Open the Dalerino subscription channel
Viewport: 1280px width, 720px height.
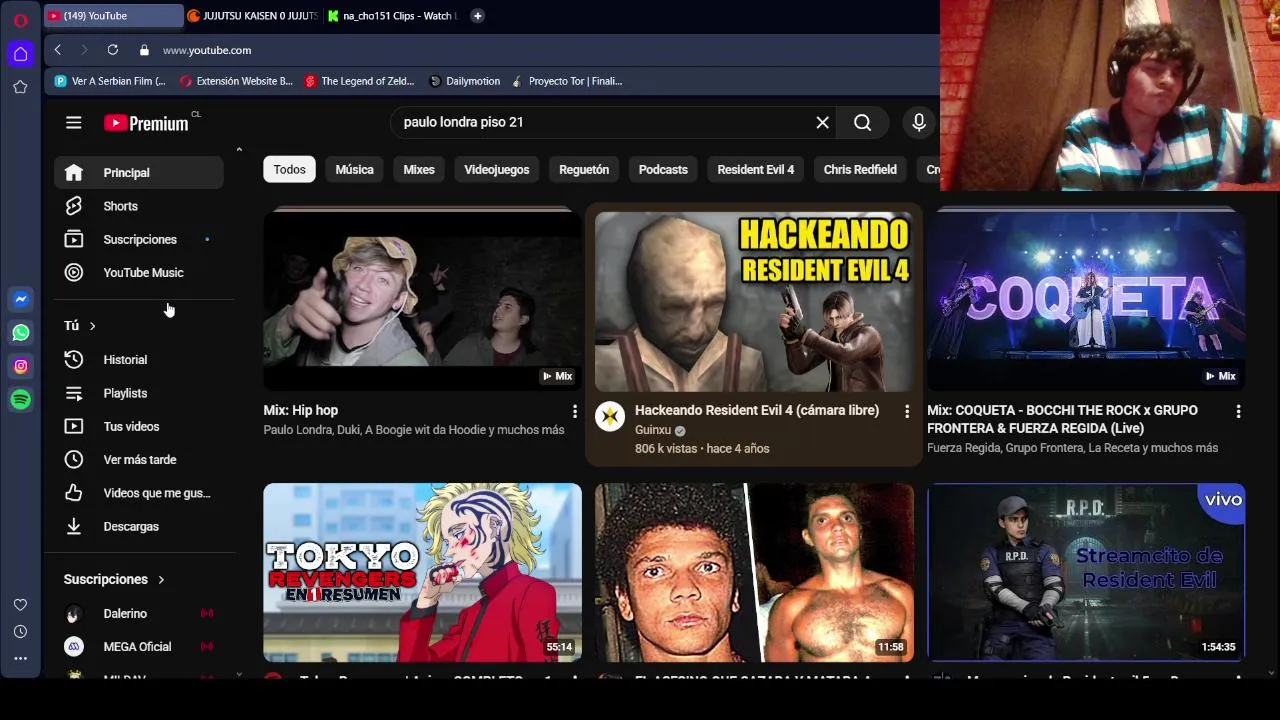(x=138, y=613)
